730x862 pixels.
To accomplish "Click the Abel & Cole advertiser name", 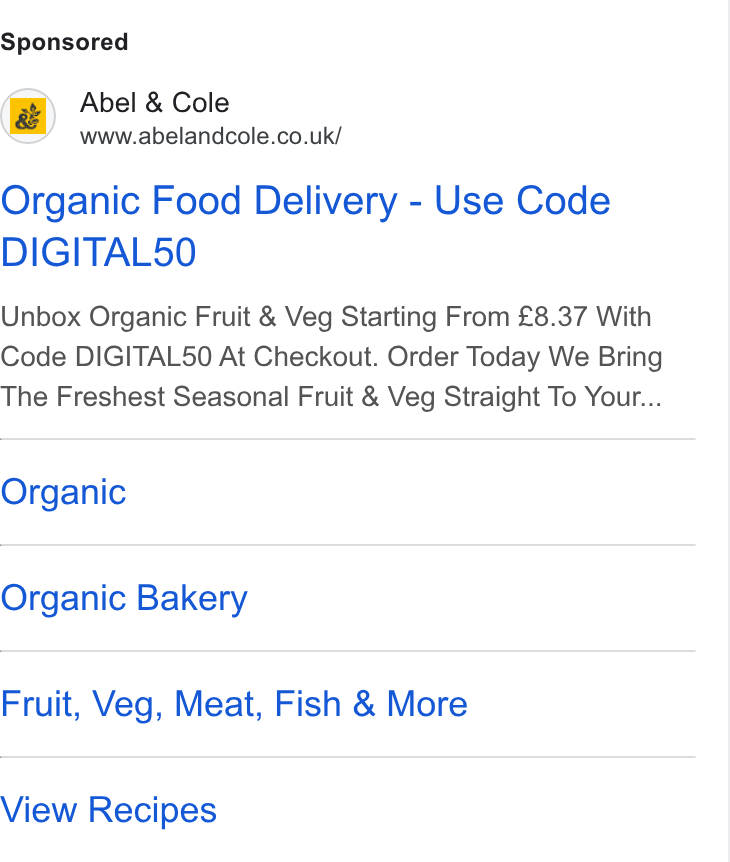I will point(154,103).
